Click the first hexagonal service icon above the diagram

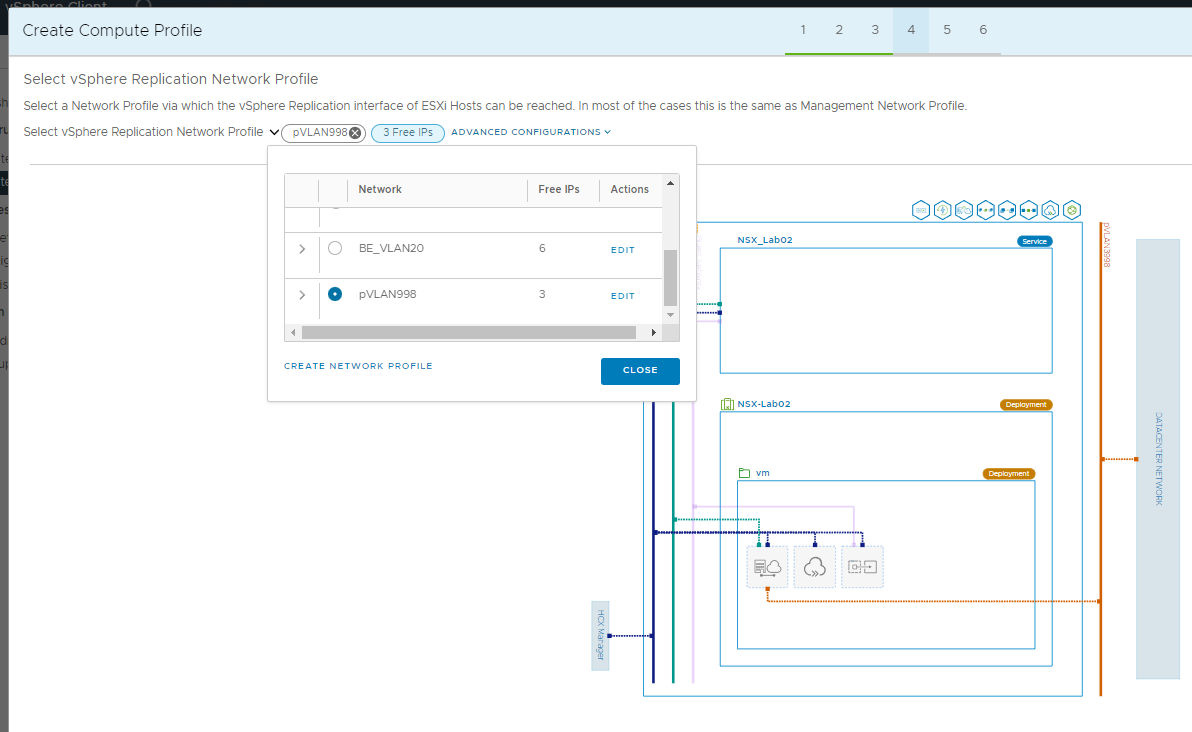click(920, 210)
